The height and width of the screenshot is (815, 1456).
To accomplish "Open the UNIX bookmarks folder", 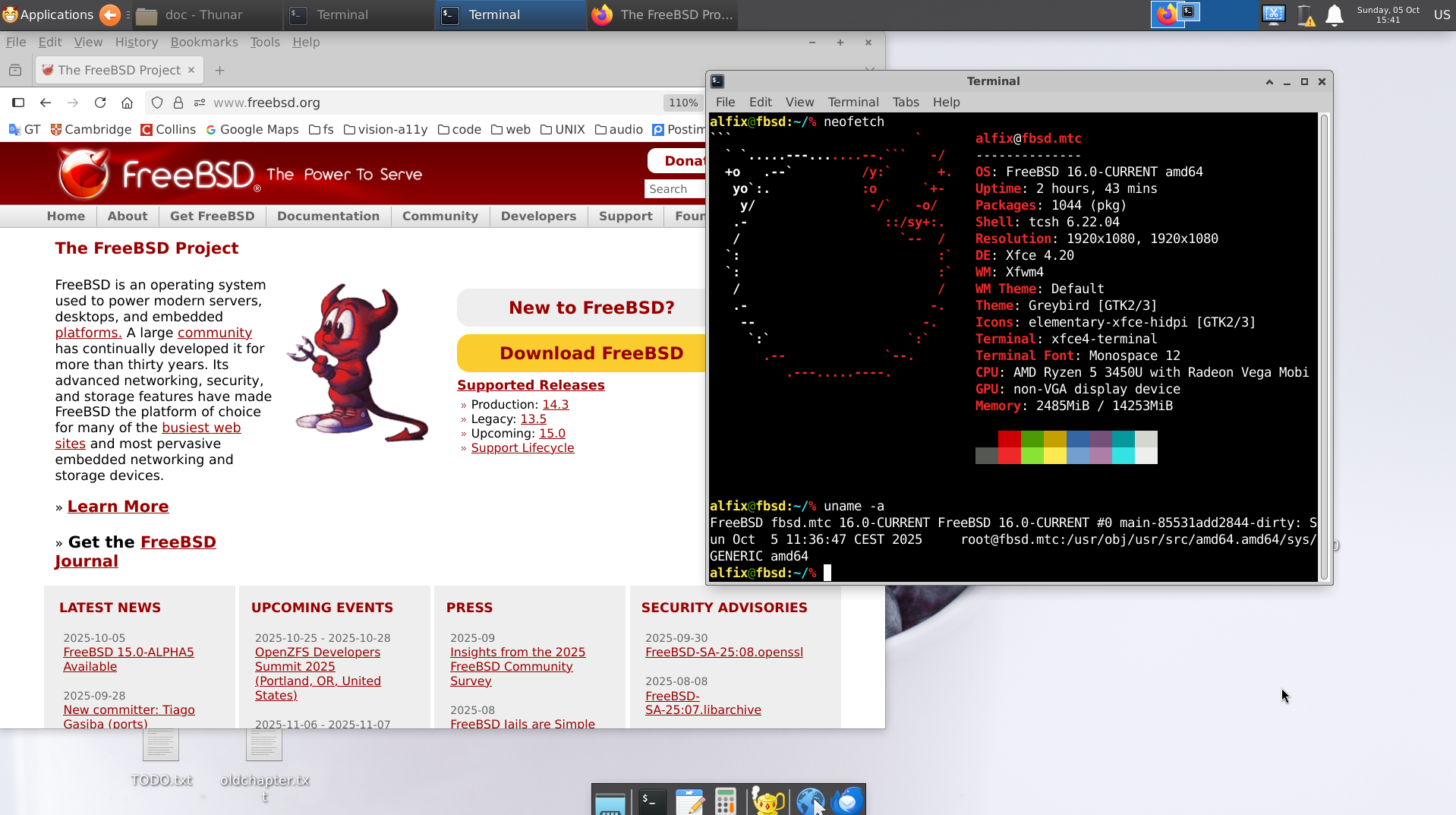I will click(x=563, y=130).
